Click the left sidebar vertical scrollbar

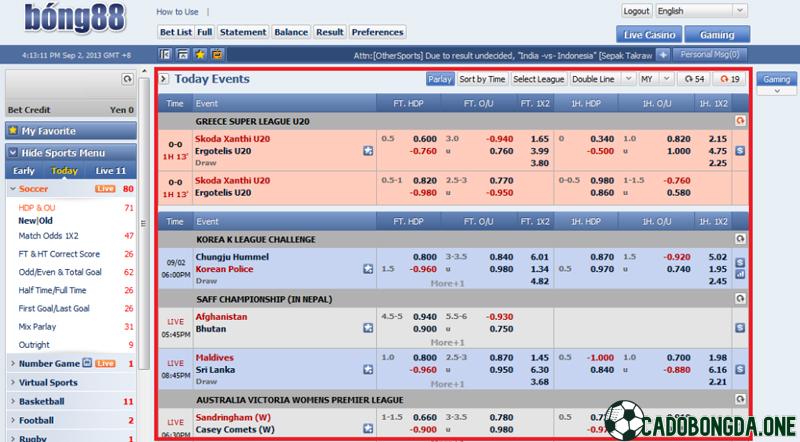[143, 223]
